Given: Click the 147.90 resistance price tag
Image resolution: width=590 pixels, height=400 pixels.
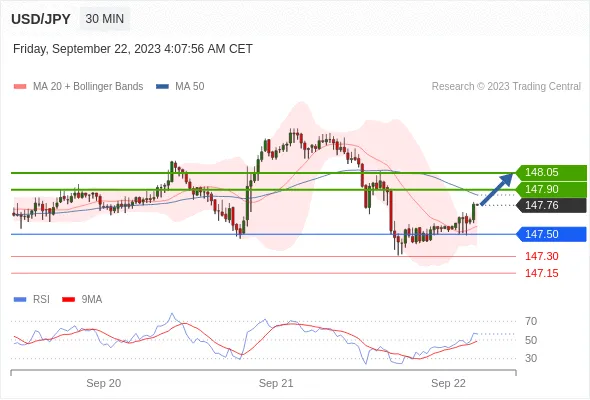Looking at the screenshot, I should 551,189.
